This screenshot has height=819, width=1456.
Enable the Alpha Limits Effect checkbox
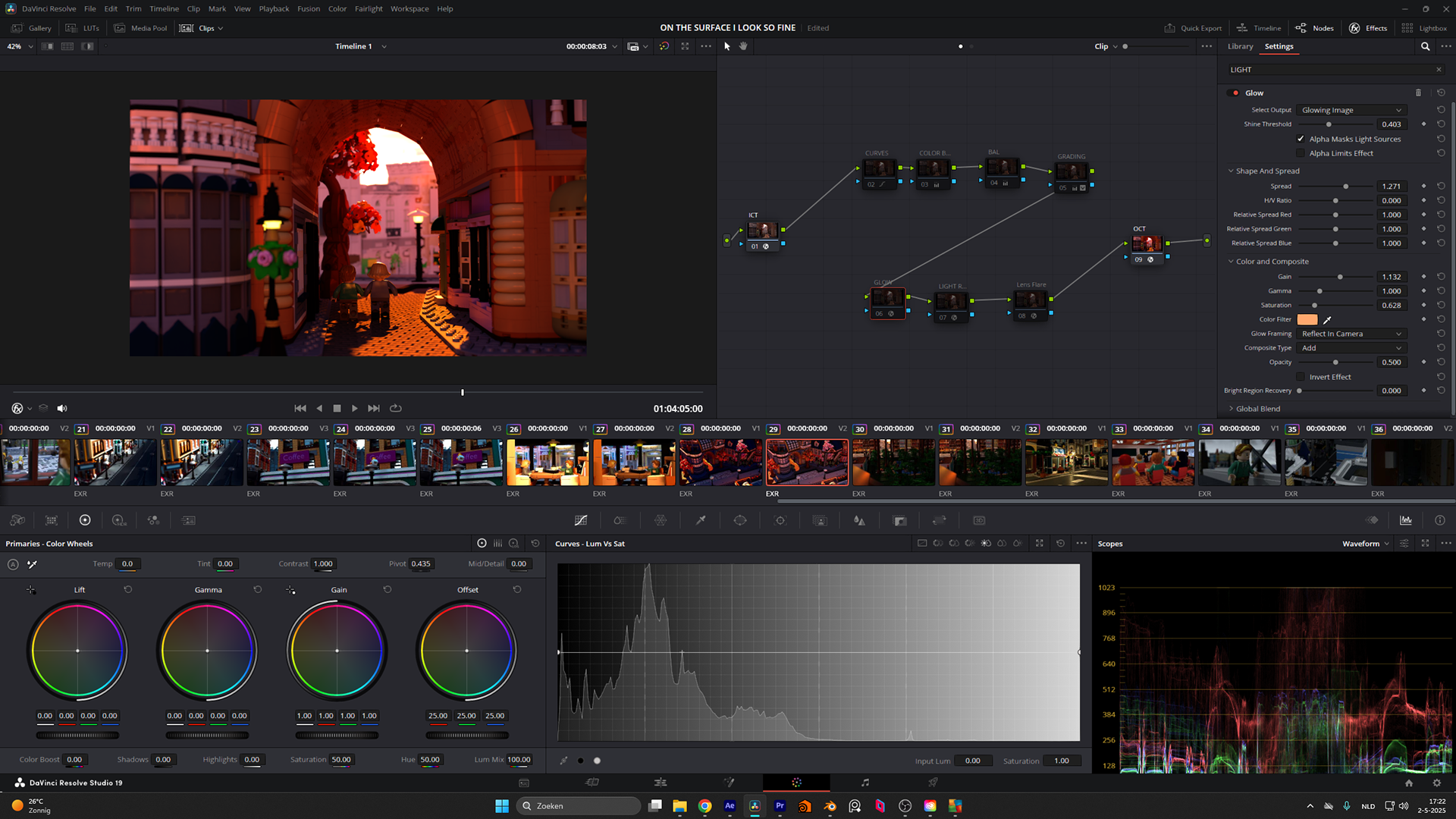click(1301, 153)
